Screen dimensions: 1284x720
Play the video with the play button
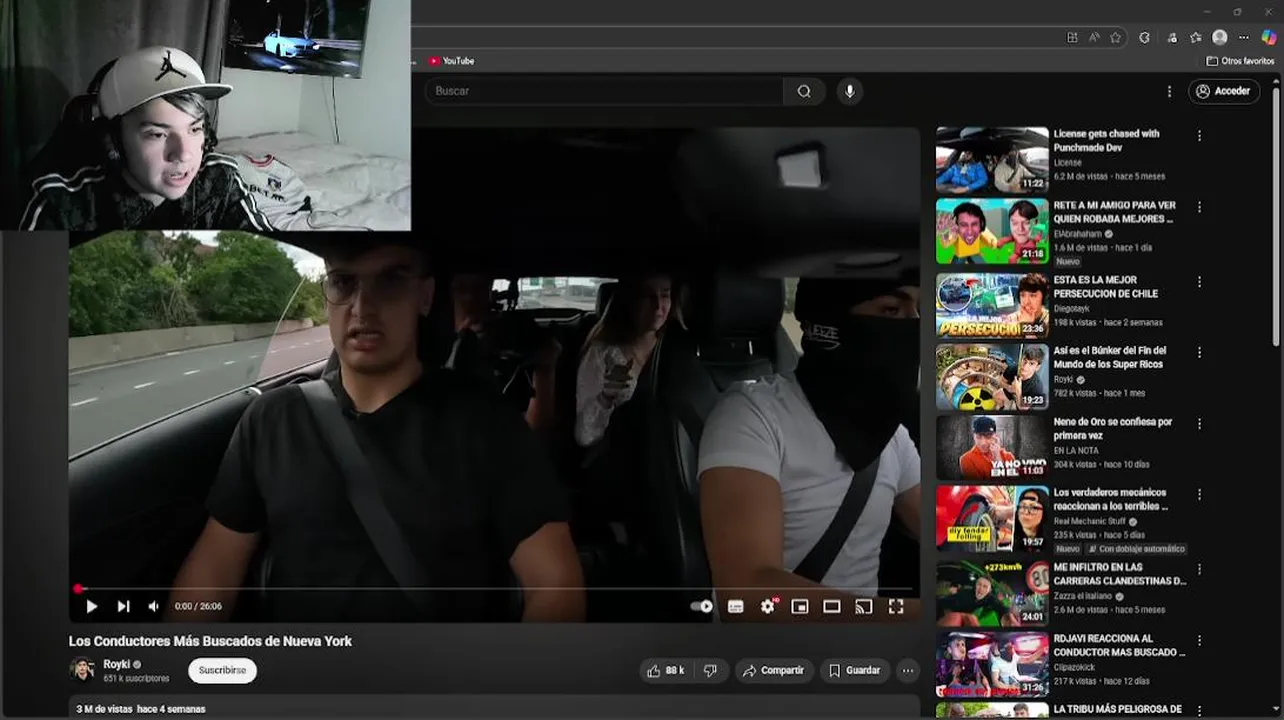click(92, 606)
